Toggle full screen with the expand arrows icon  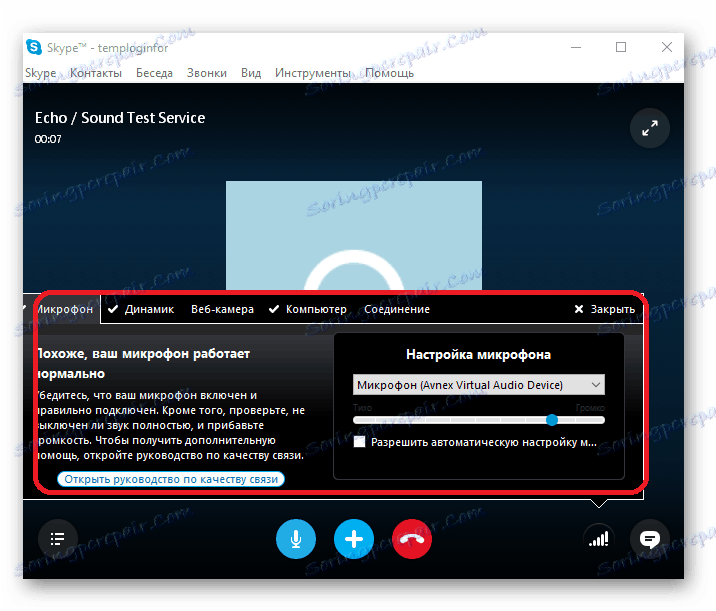tap(650, 128)
